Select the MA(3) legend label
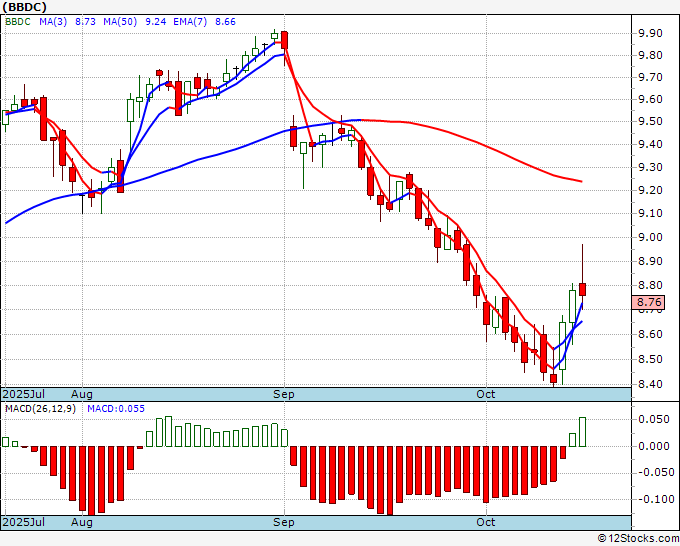 click(x=53, y=22)
